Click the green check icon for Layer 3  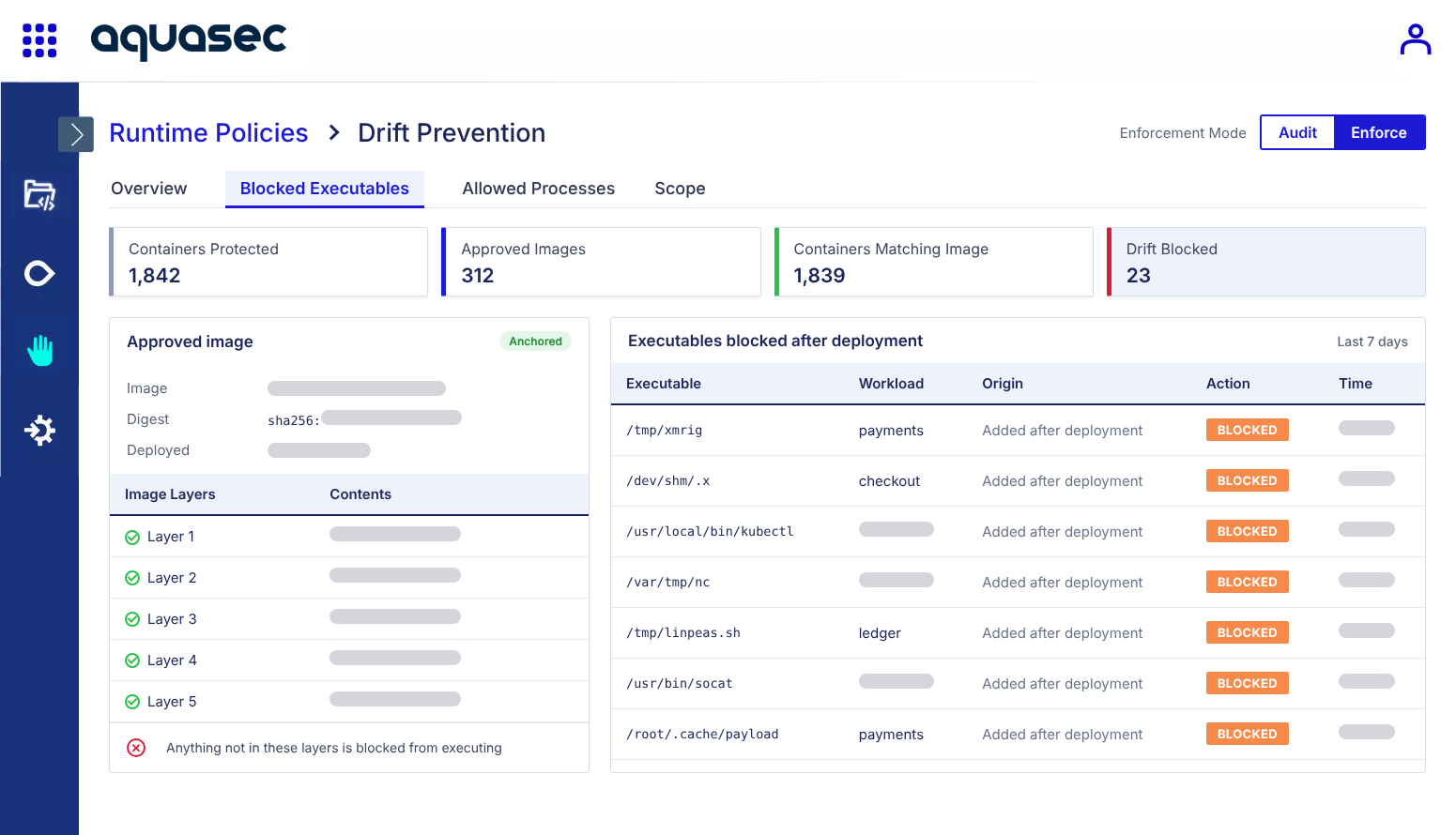tap(132, 620)
